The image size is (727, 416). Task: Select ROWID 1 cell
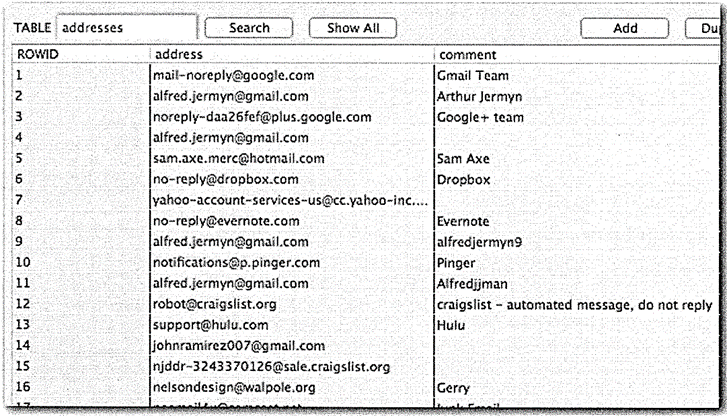[x=81, y=75]
